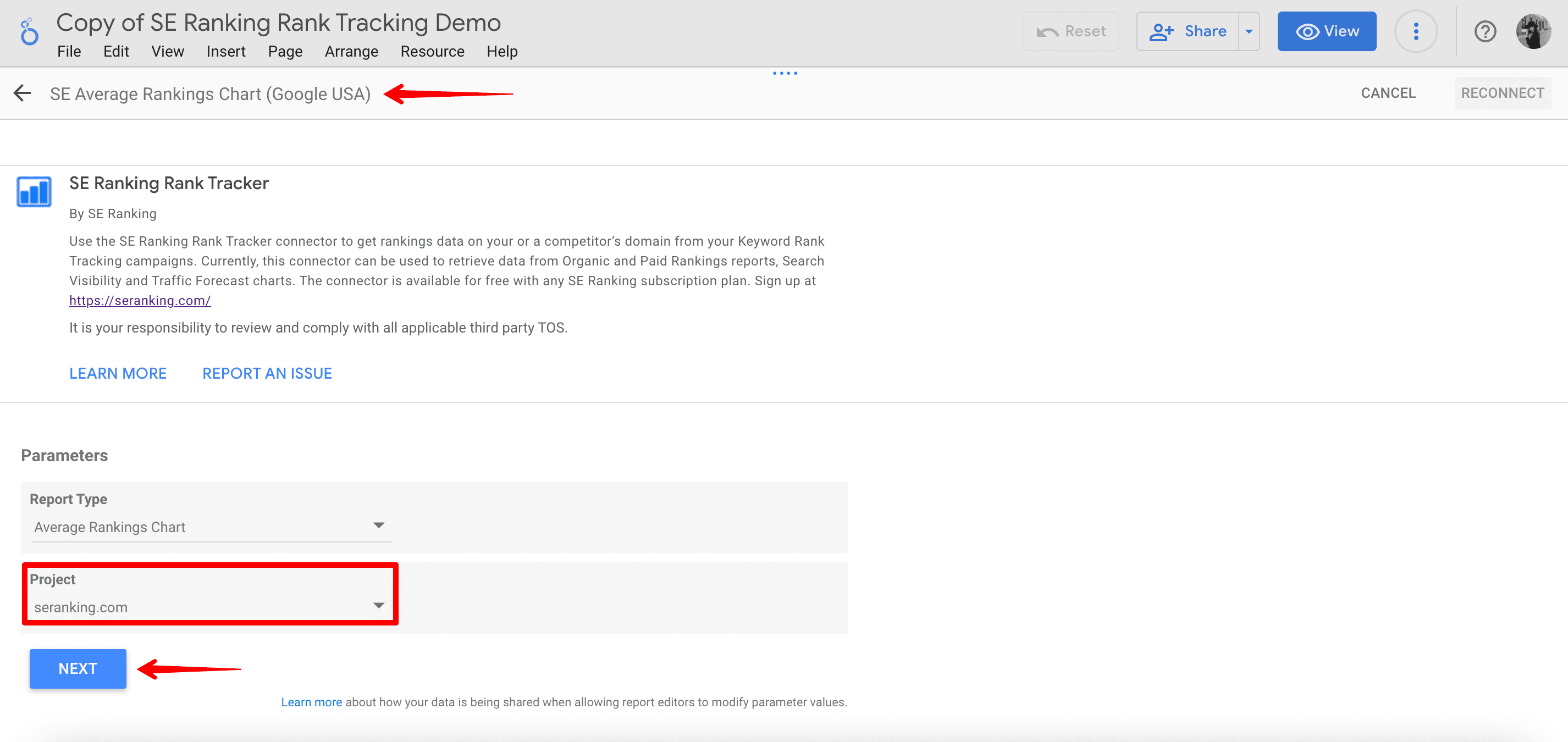Screen dimensions: 1568x742
Task: Click CANCEL to discard changes
Action: click(1388, 93)
